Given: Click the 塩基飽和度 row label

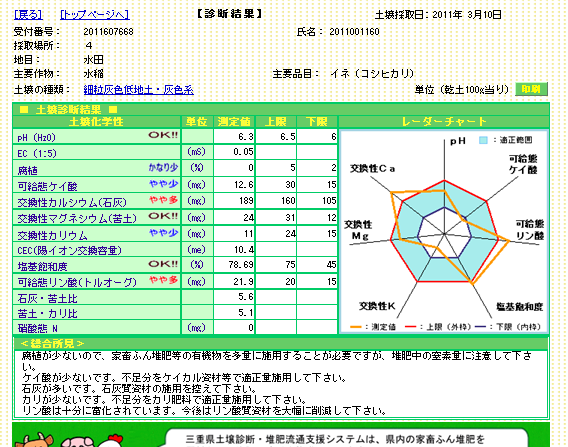Looking at the screenshot, I should (x=42, y=267).
